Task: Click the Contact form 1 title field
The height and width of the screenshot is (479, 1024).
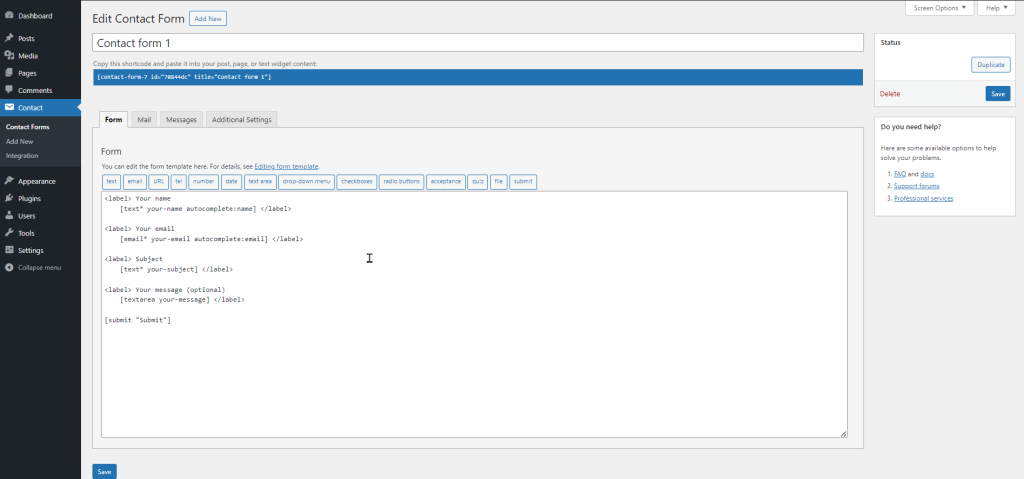Action: (477, 43)
